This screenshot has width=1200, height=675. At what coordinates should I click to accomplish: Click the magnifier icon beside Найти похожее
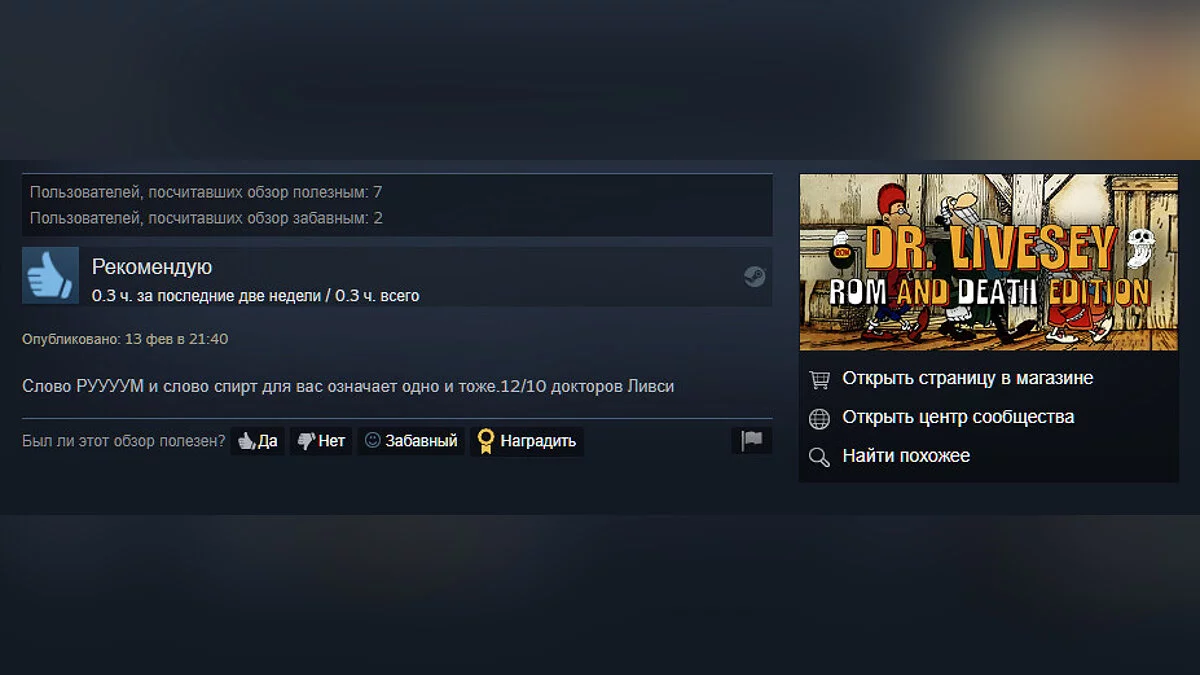pos(820,457)
